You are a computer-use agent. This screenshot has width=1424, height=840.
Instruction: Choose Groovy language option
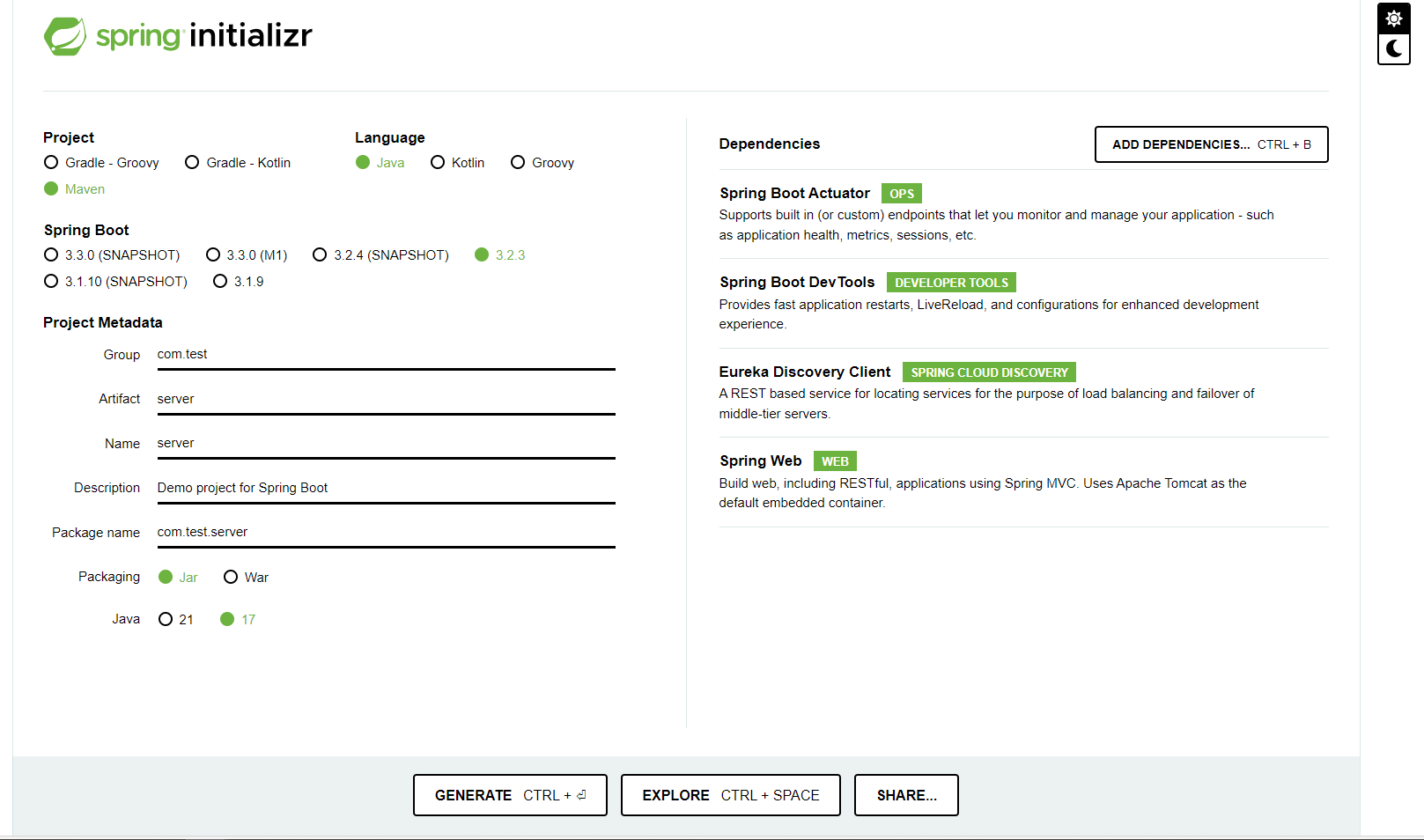point(542,163)
